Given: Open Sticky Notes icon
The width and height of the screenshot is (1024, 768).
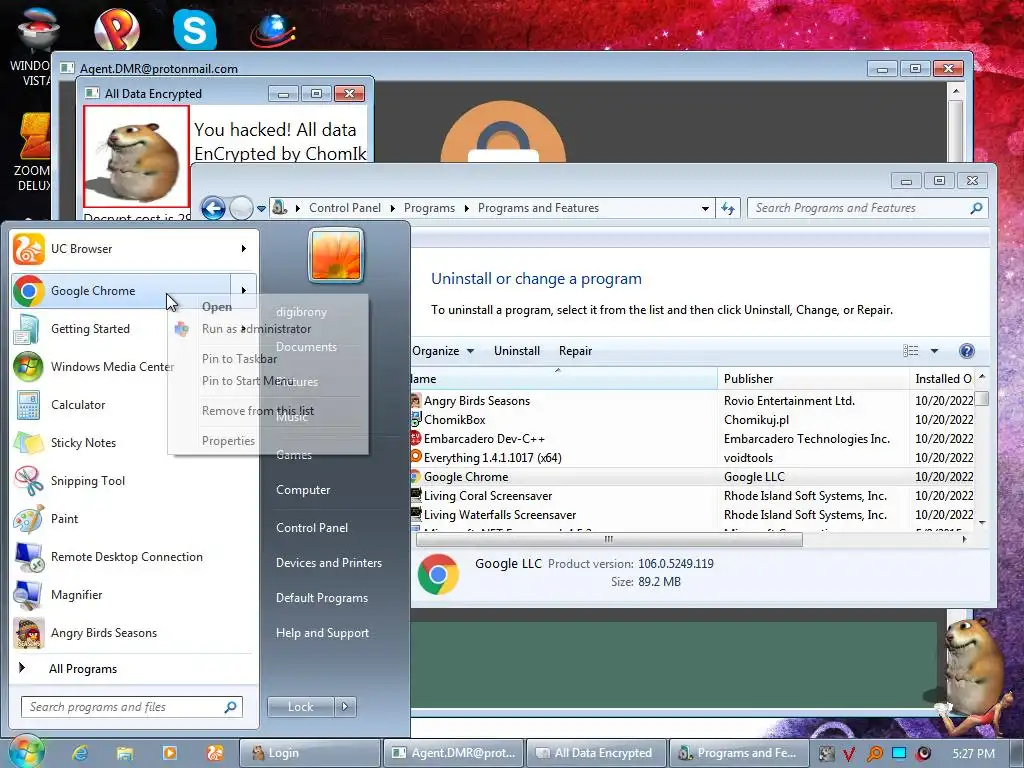Looking at the screenshot, I should pos(29,442).
